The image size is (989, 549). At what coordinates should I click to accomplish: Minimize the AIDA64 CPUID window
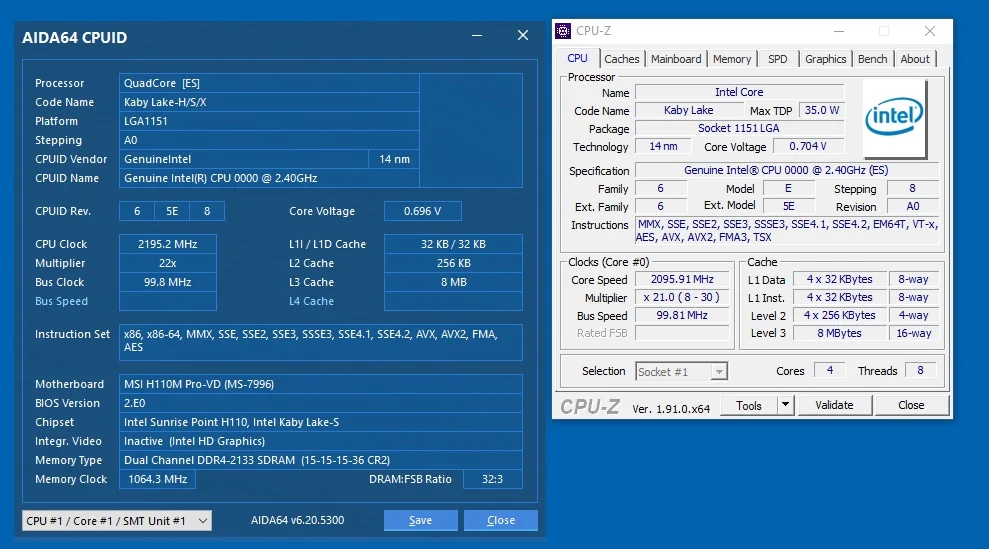click(x=477, y=35)
